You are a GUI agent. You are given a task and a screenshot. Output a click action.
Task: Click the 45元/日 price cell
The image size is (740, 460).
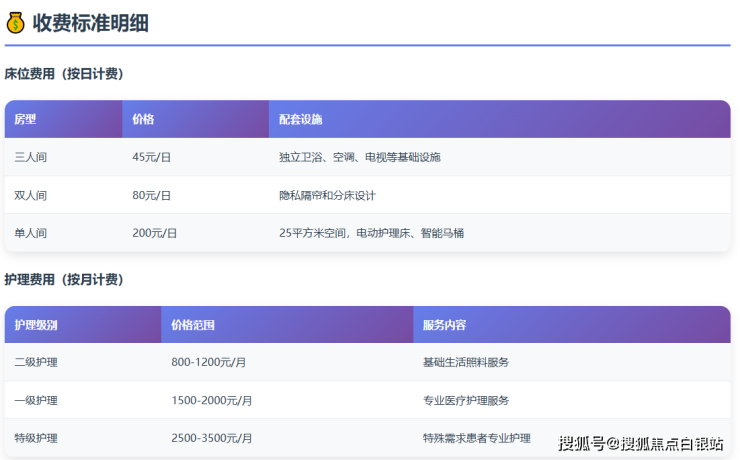tap(151, 157)
